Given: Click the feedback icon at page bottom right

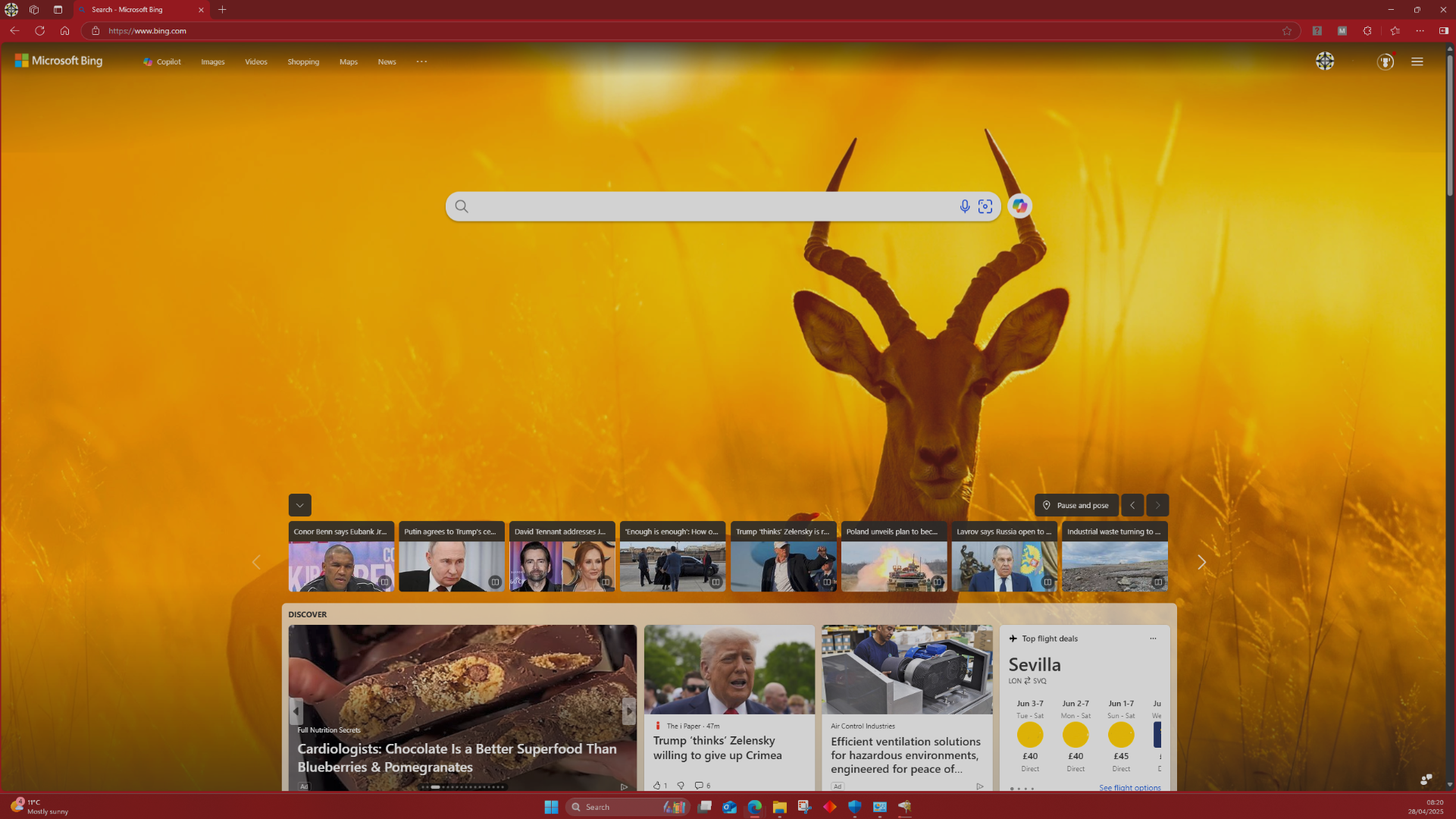Looking at the screenshot, I should click(1426, 780).
